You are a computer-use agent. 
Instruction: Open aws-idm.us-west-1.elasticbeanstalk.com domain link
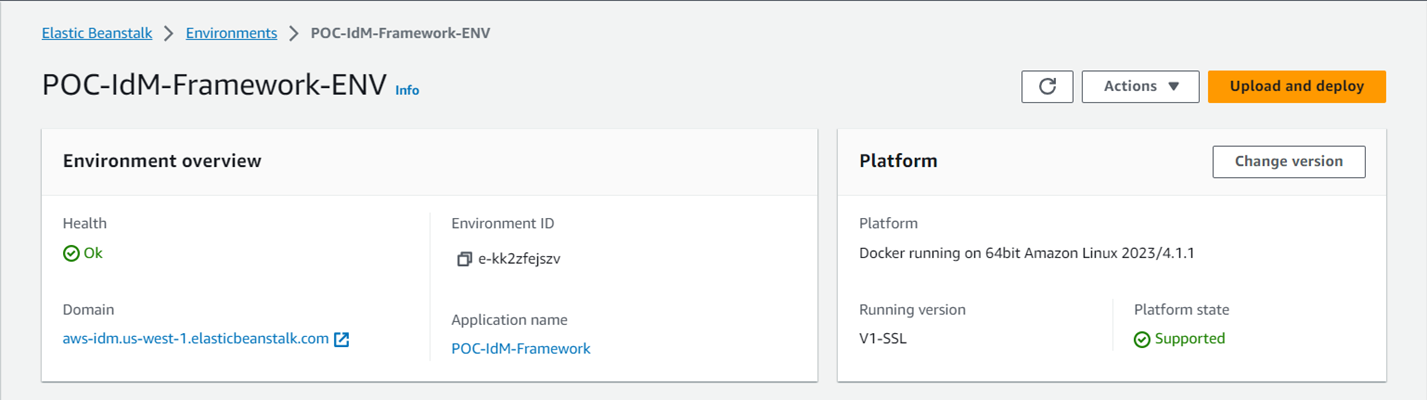coord(196,338)
